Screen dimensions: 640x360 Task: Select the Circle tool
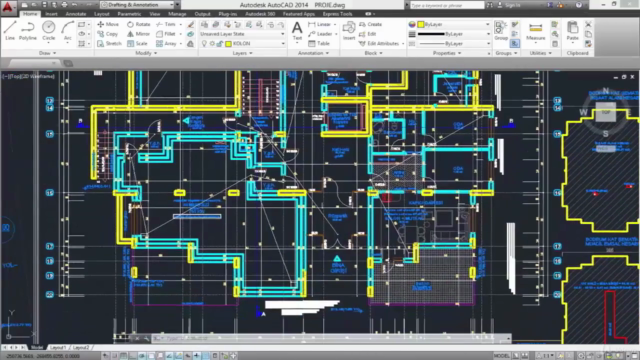pos(49,31)
